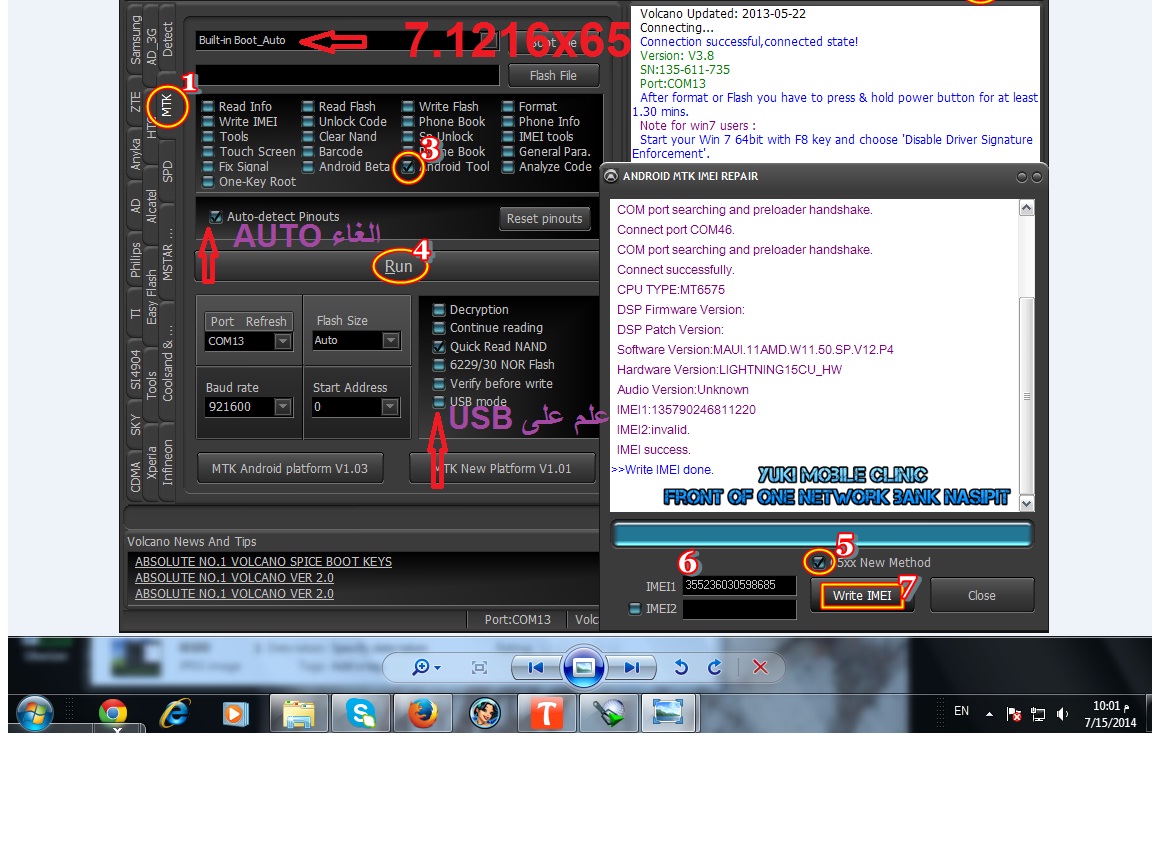Switch to the MTK tab
The image size is (1152, 864).
pos(167,105)
